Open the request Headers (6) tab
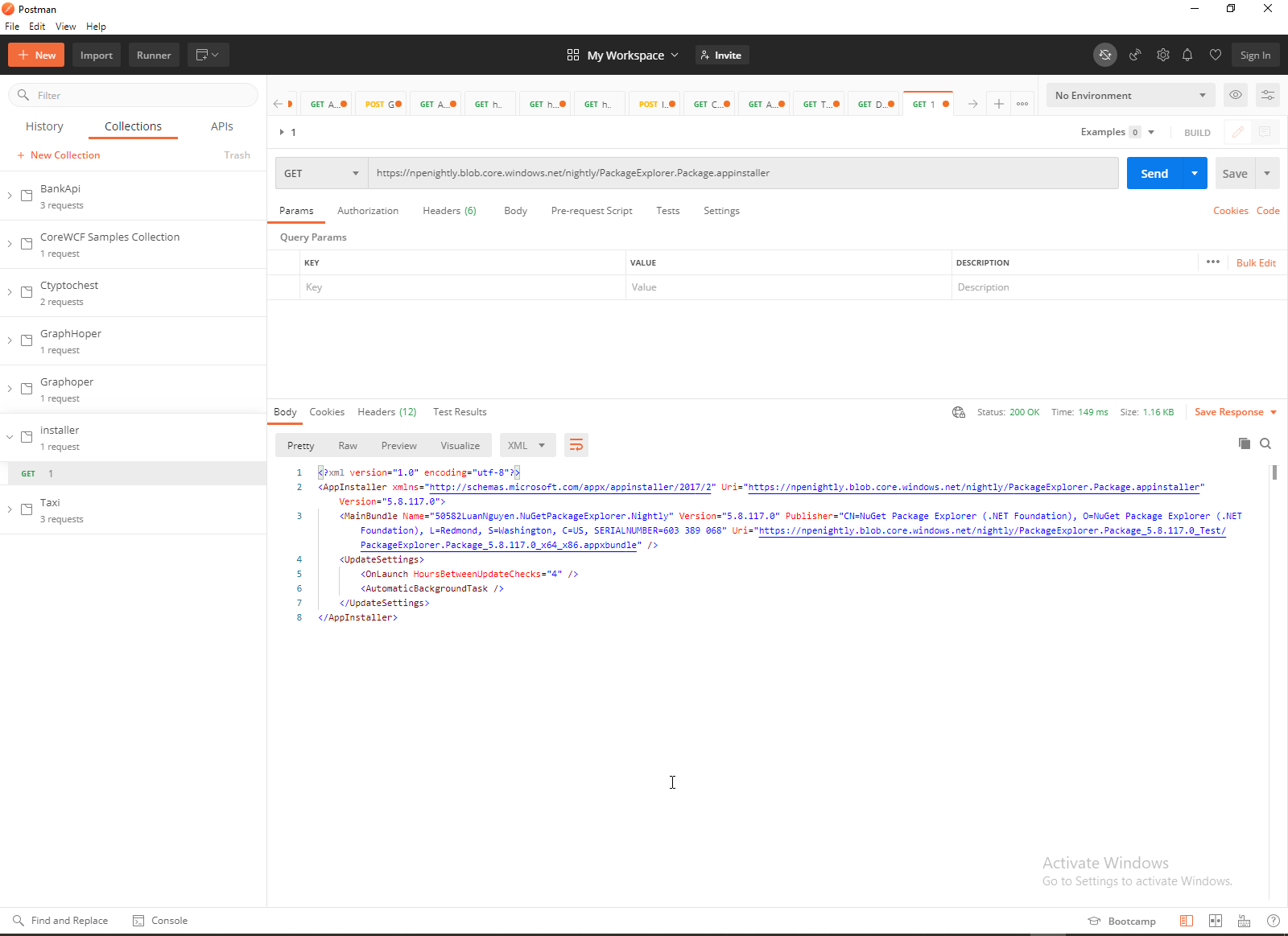The height and width of the screenshot is (936, 1288). pos(449,211)
